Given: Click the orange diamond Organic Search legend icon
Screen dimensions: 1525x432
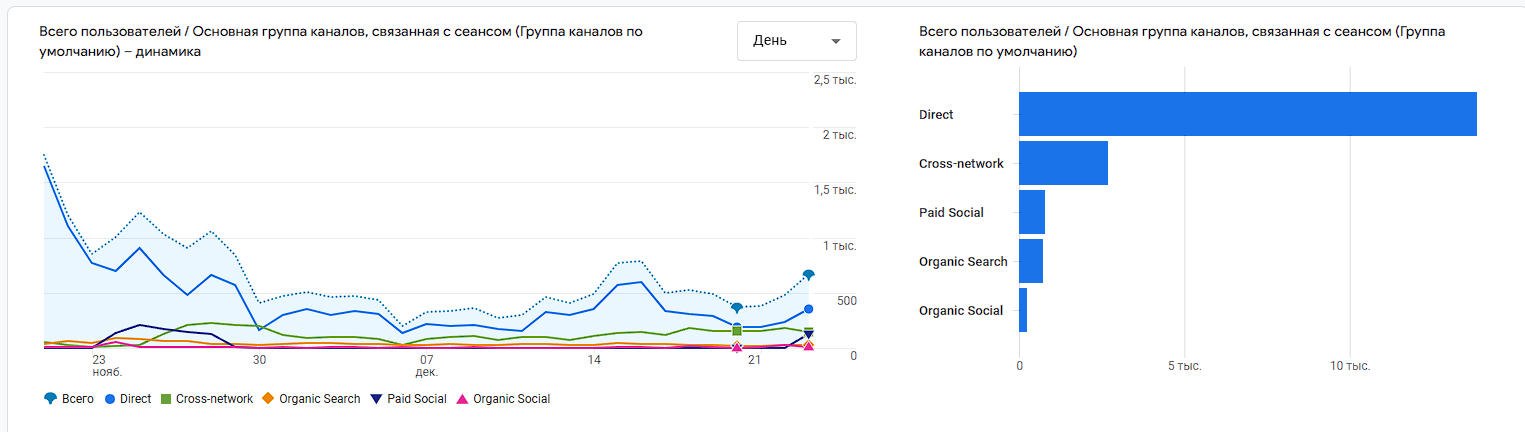Looking at the screenshot, I should click(x=268, y=399).
